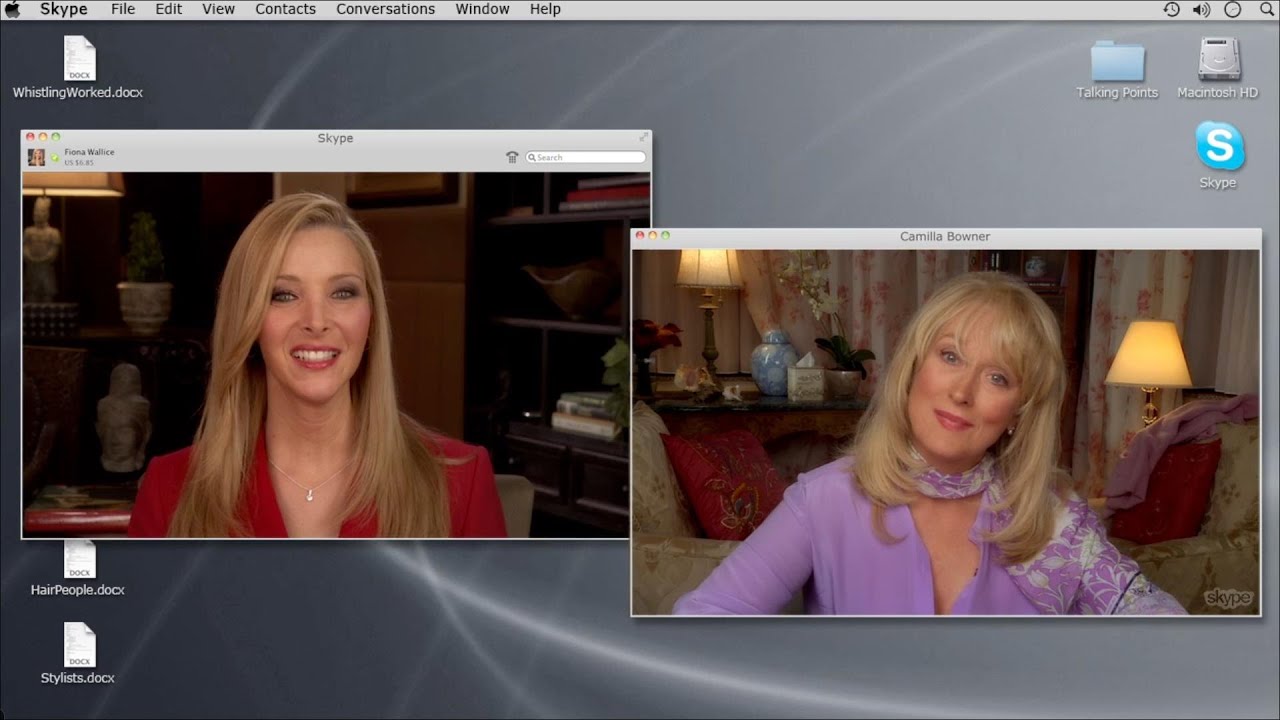Click the Skype credit balance amount
The image size is (1280, 720).
(x=78, y=162)
